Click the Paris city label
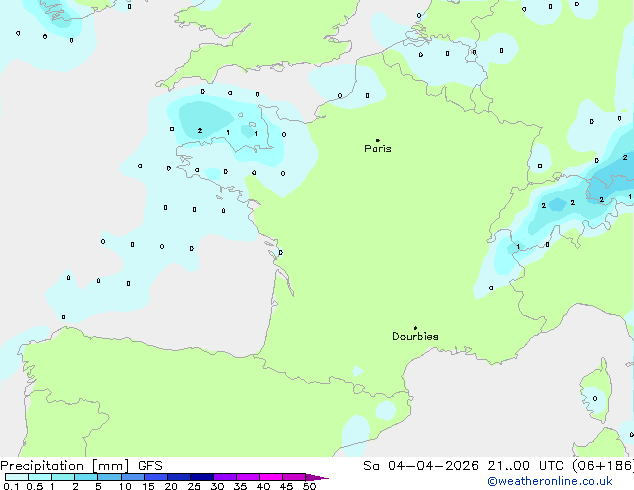 point(378,149)
